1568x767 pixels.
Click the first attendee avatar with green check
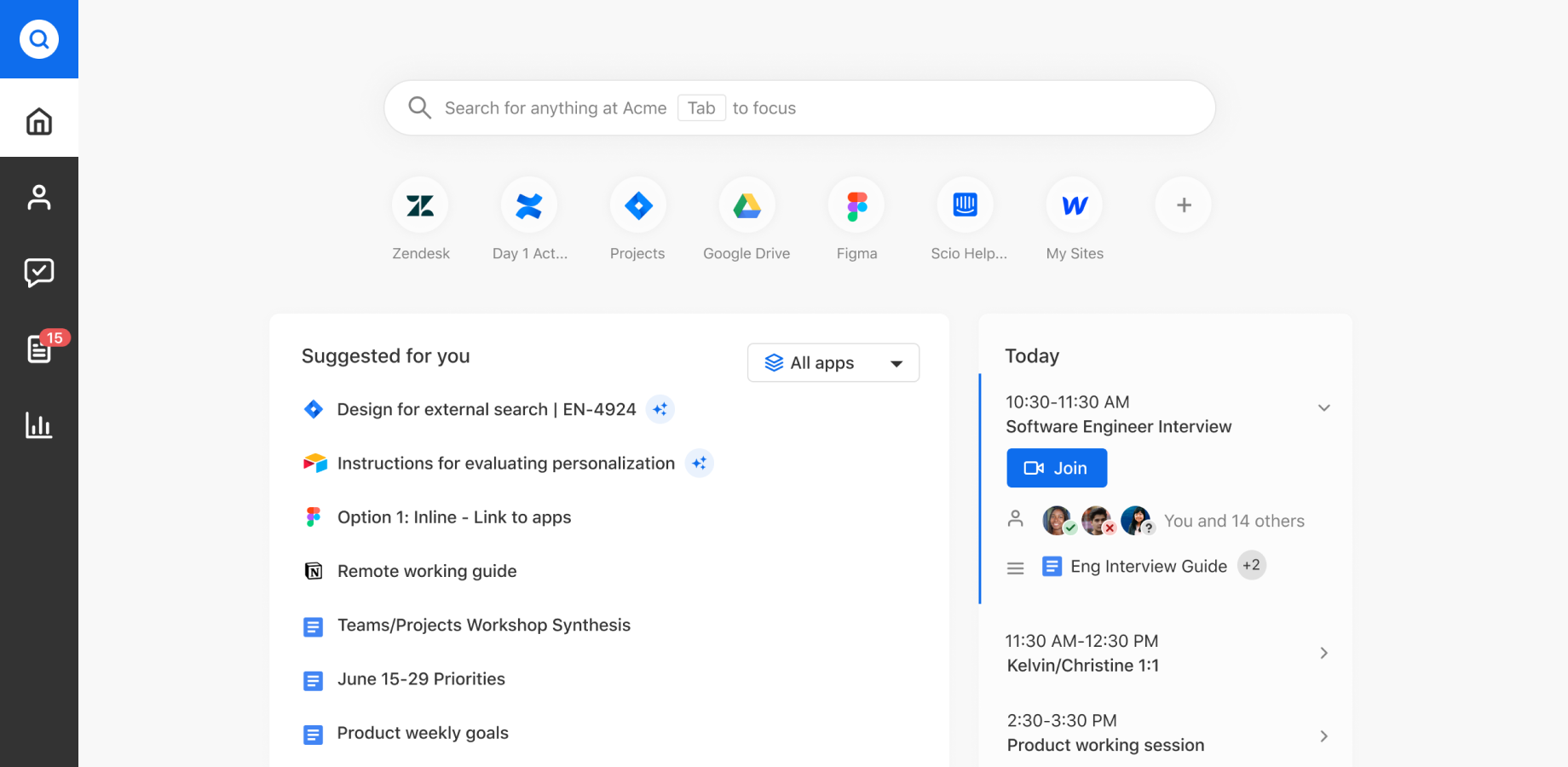(x=1058, y=521)
